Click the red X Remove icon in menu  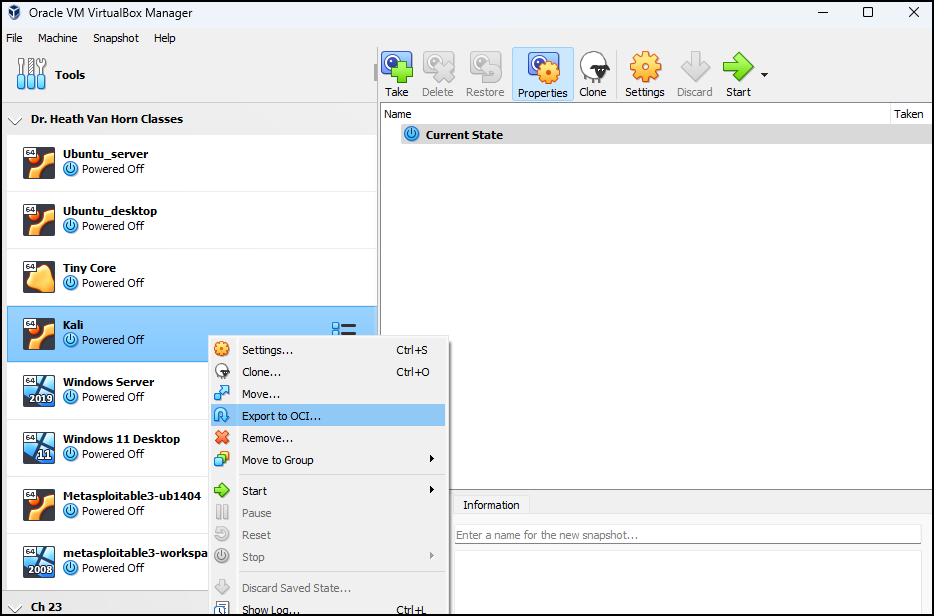pos(222,438)
